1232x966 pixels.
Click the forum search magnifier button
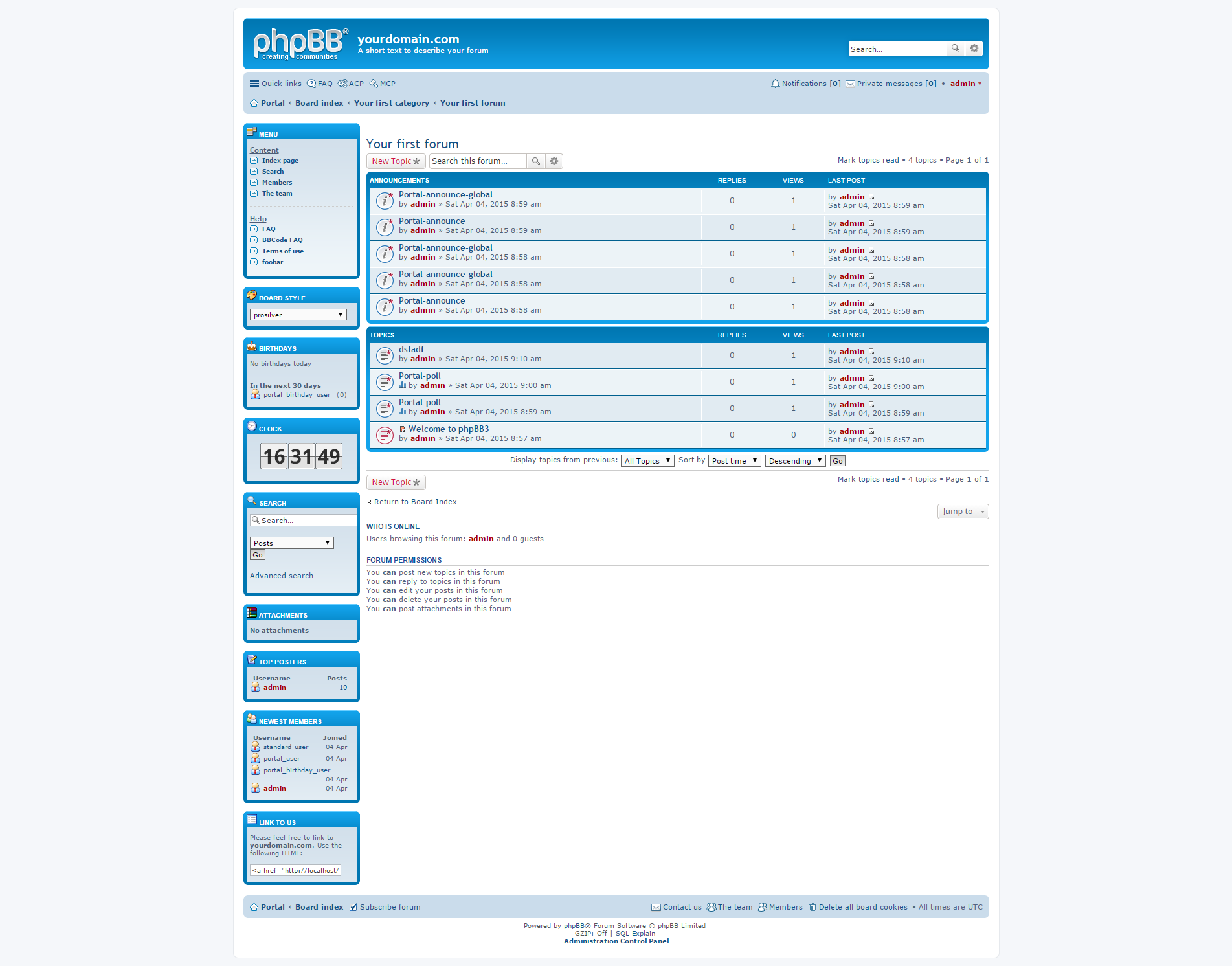(535, 161)
